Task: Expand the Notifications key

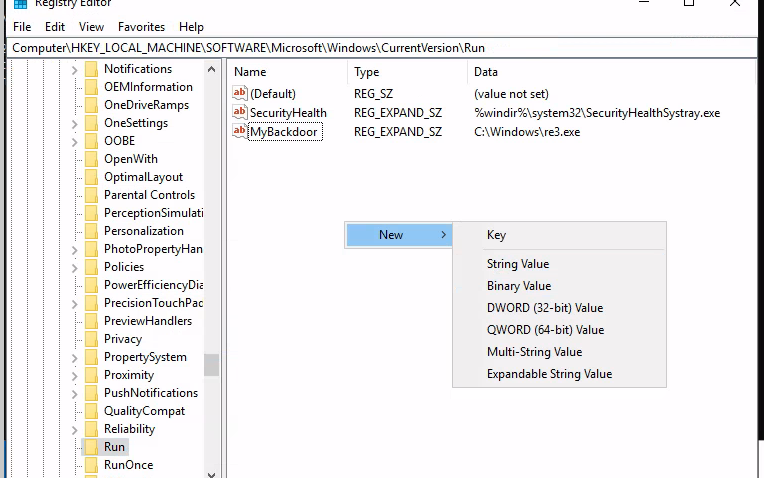Action: pyautogui.click(x=75, y=70)
